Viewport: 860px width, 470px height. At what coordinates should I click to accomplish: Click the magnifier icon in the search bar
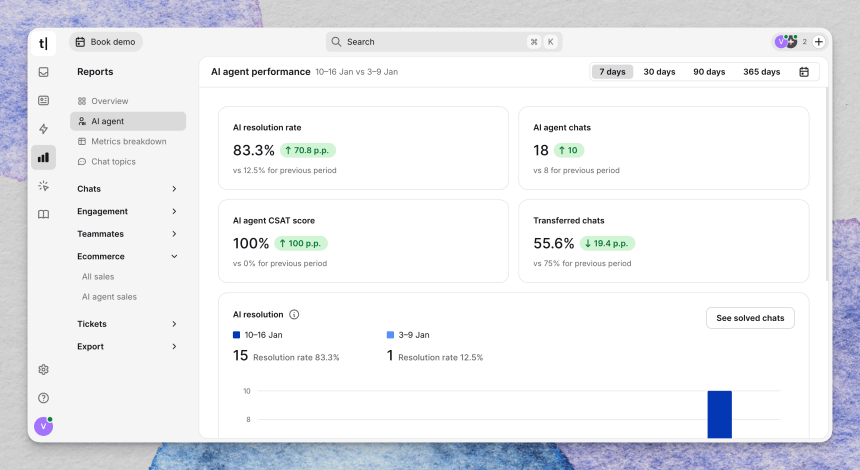click(336, 42)
